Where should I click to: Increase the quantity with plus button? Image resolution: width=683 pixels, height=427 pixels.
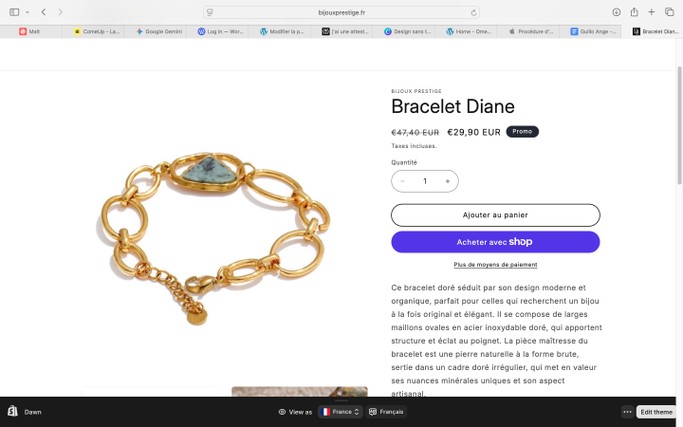[x=447, y=181]
